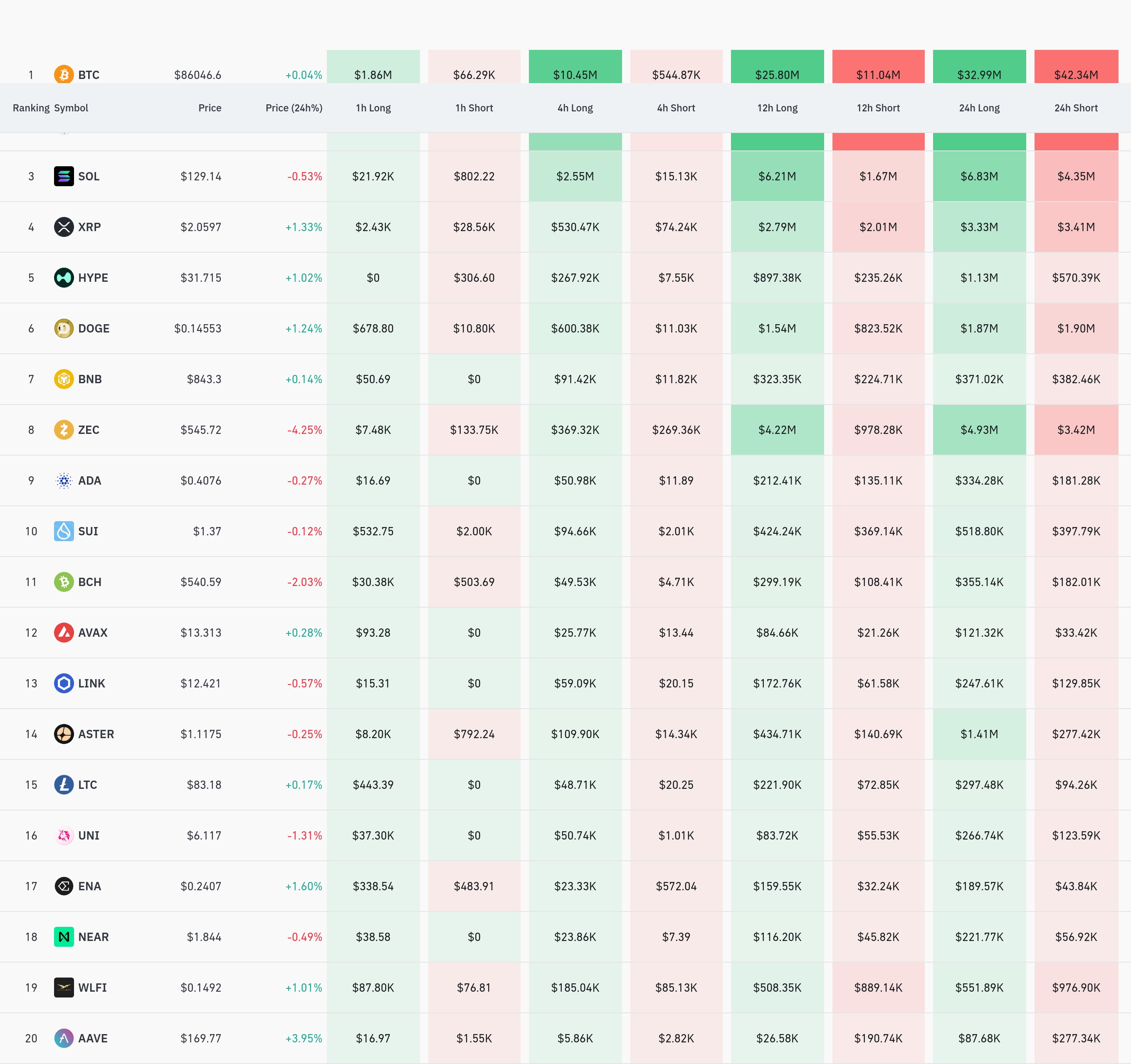The image size is (1131, 1064).
Task: Open the LINK symbol link
Action: 91,683
